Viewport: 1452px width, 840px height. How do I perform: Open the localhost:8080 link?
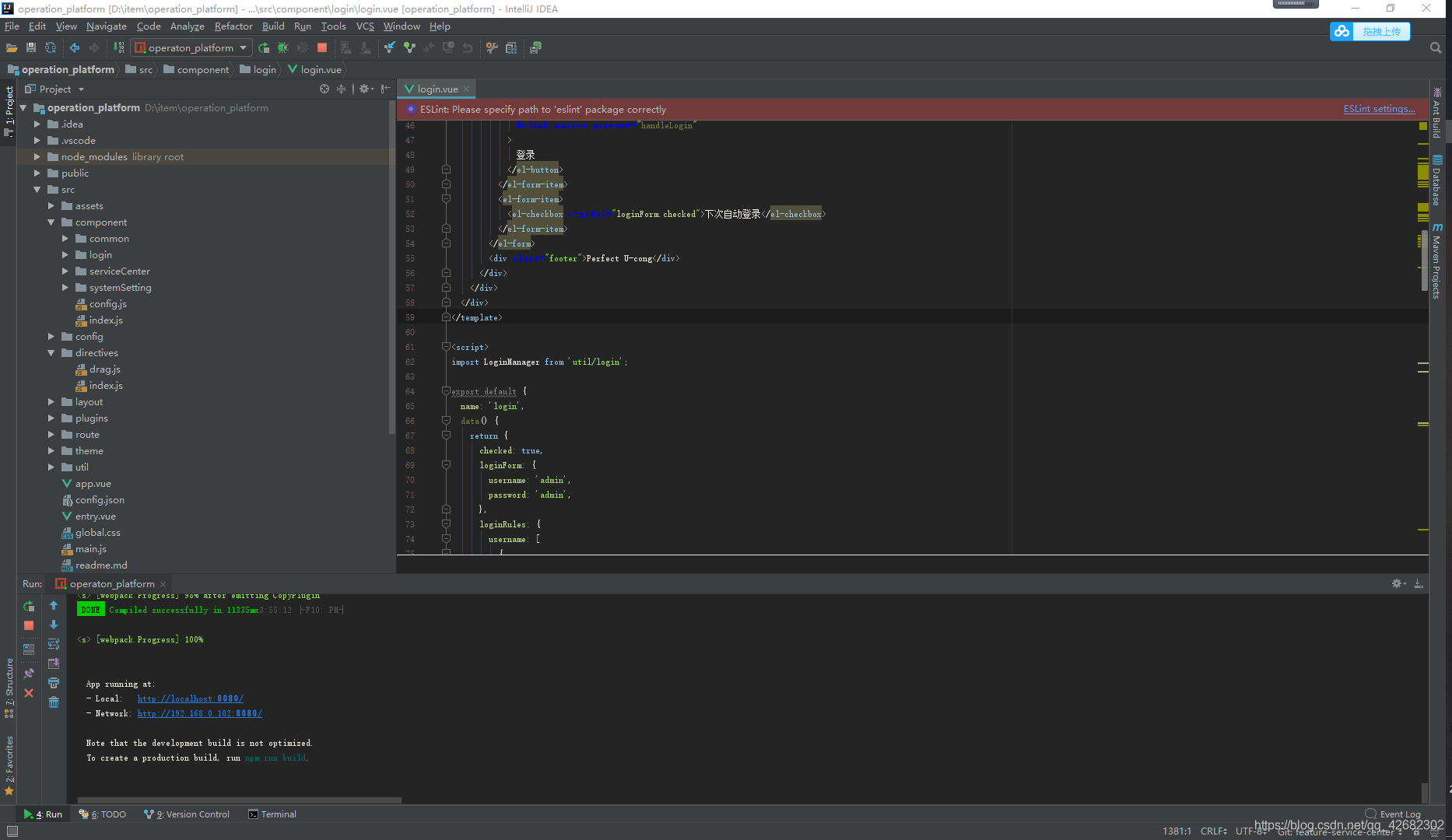(191, 698)
